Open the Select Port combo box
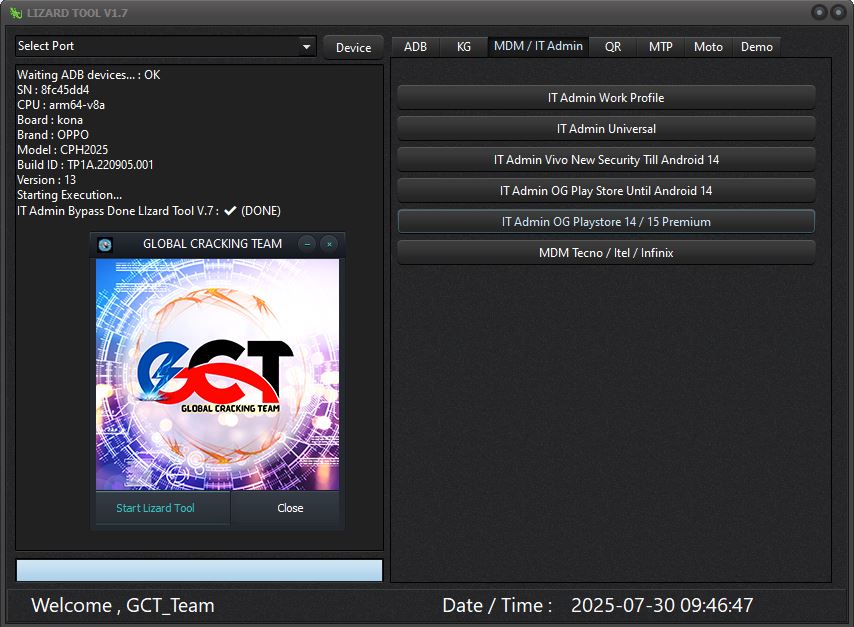This screenshot has height=627, width=854. pyautogui.click(x=166, y=46)
